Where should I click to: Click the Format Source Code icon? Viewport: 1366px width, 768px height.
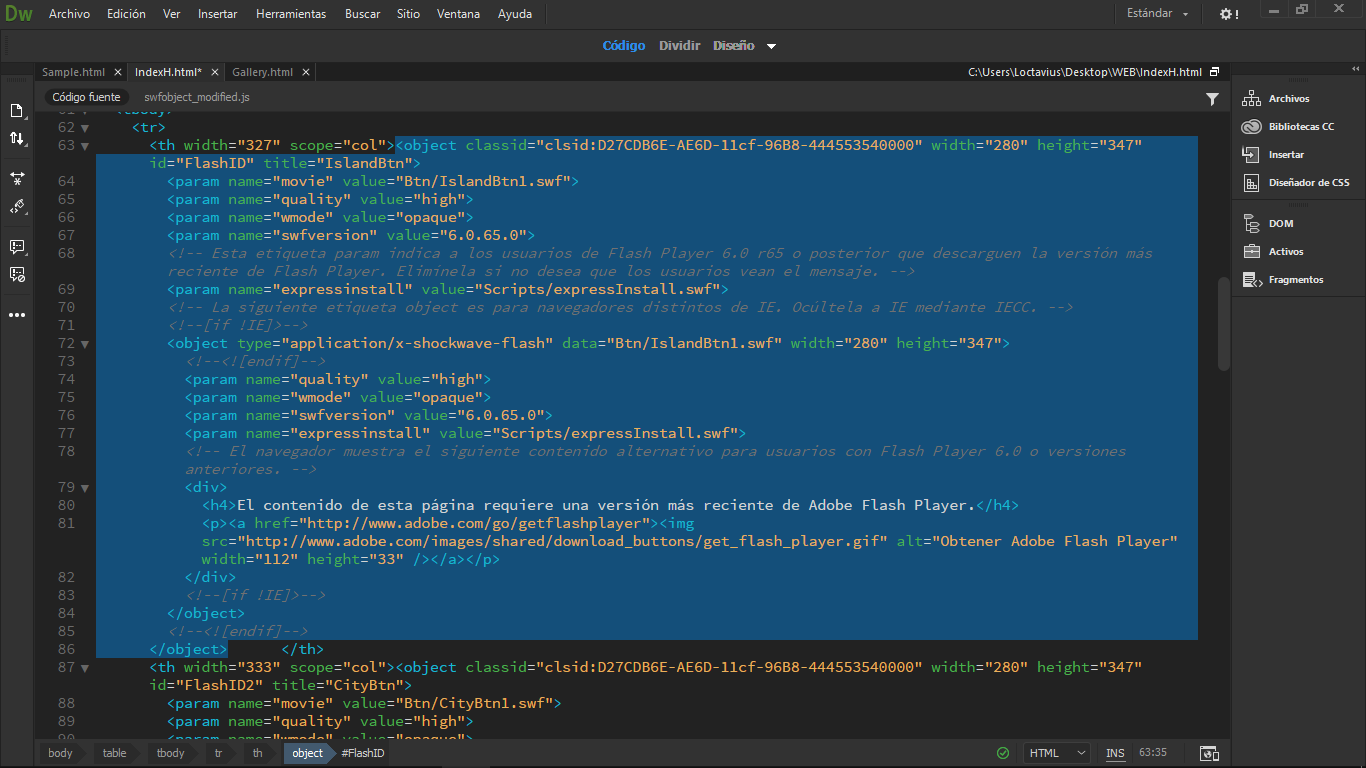17,206
